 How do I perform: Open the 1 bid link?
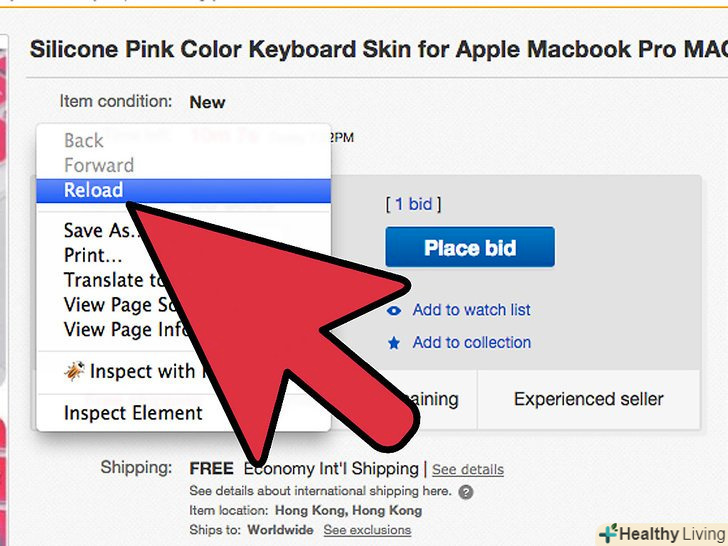pos(413,204)
